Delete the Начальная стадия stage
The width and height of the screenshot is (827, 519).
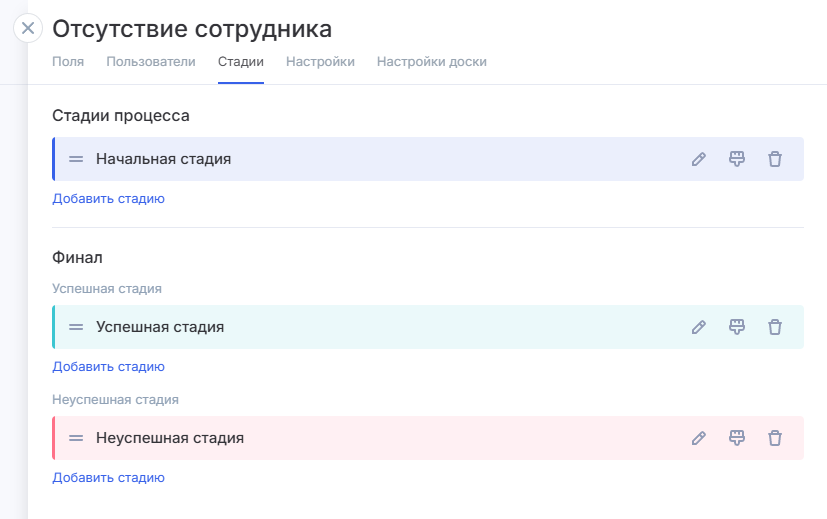point(775,159)
